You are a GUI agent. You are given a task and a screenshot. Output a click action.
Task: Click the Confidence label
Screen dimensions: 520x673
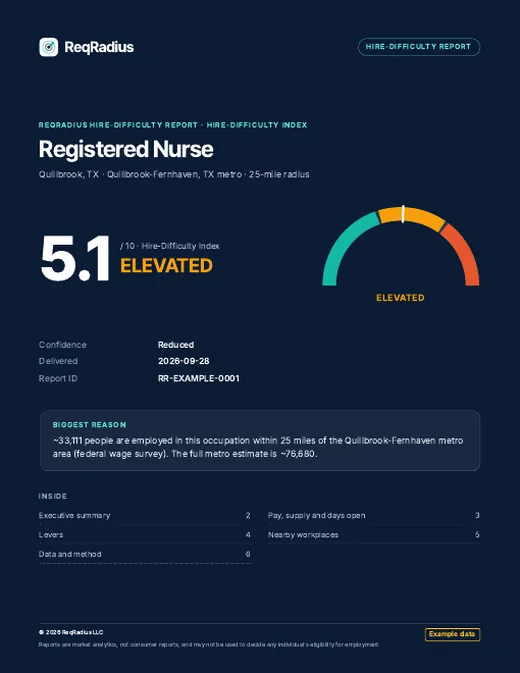tap(63, 345)
